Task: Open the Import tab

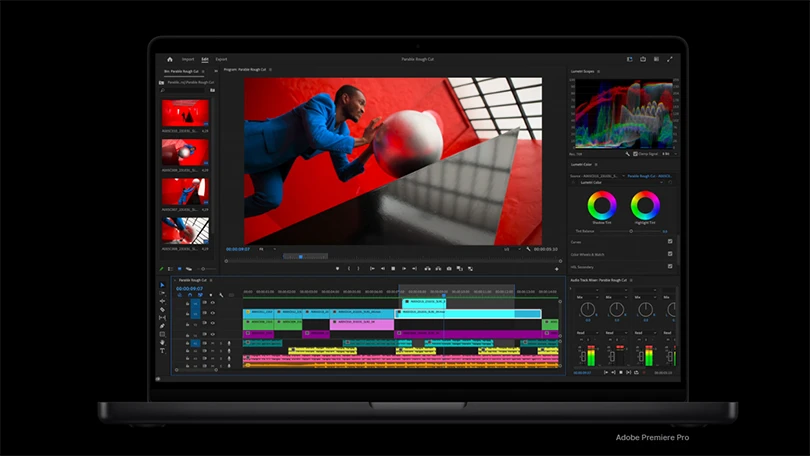Action: click(x=188, y=59)
